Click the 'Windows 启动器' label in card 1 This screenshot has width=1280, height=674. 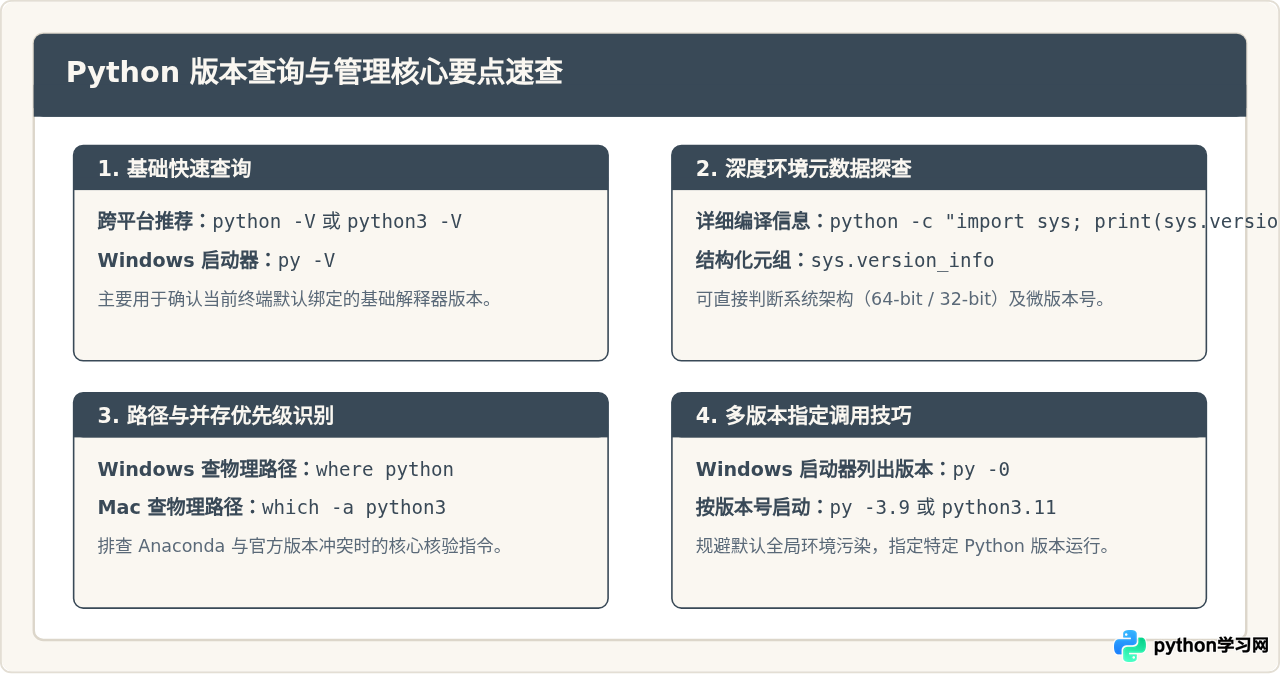point(178,260)
